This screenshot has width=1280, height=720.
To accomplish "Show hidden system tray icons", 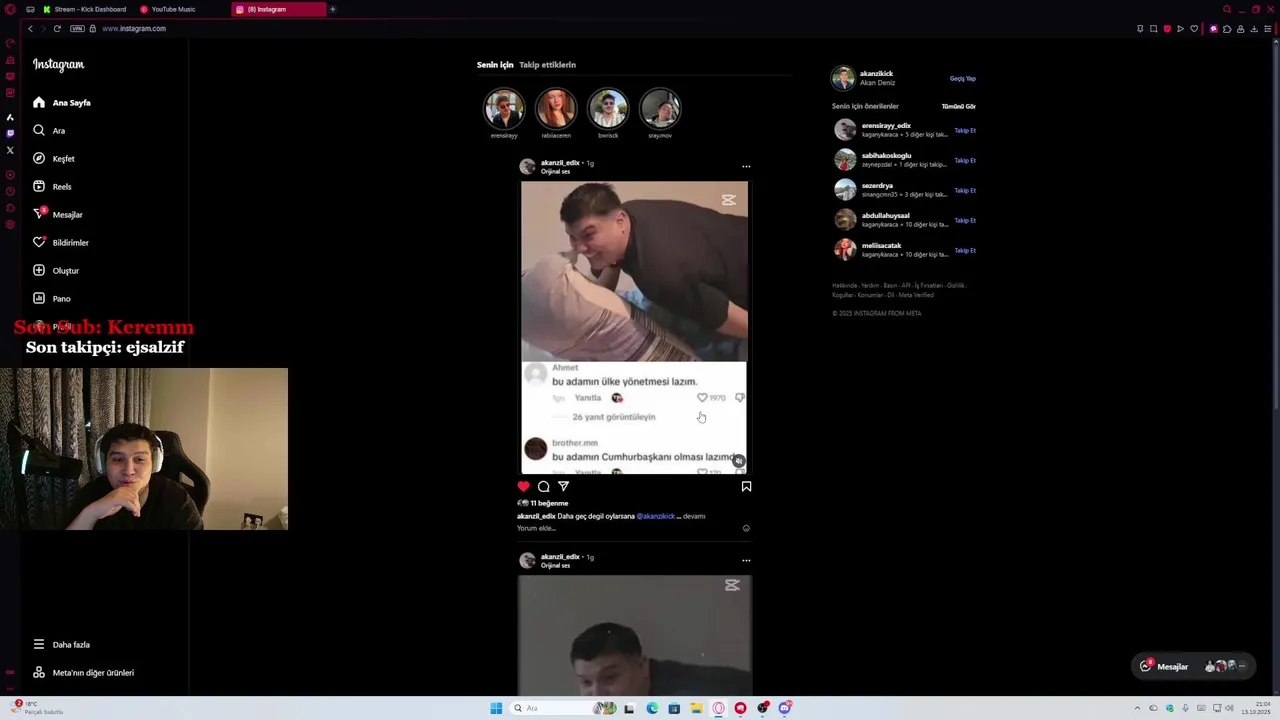I will point(1136,708).
